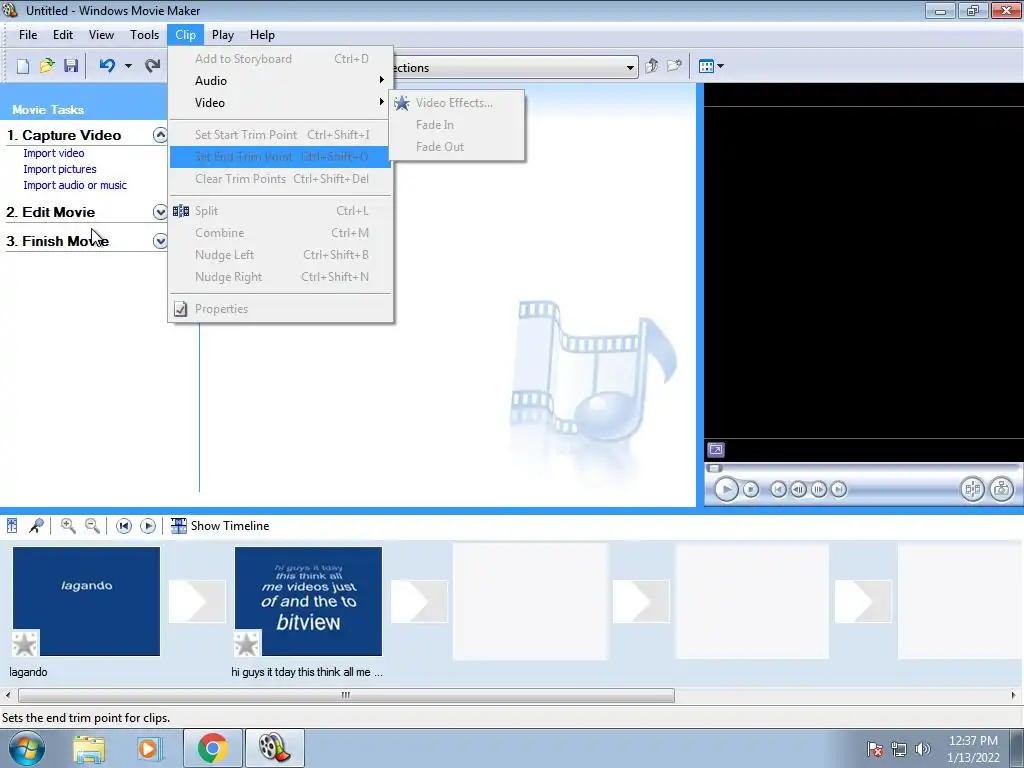
Task: Click the New Project toolbar icon
Action: 23,66
